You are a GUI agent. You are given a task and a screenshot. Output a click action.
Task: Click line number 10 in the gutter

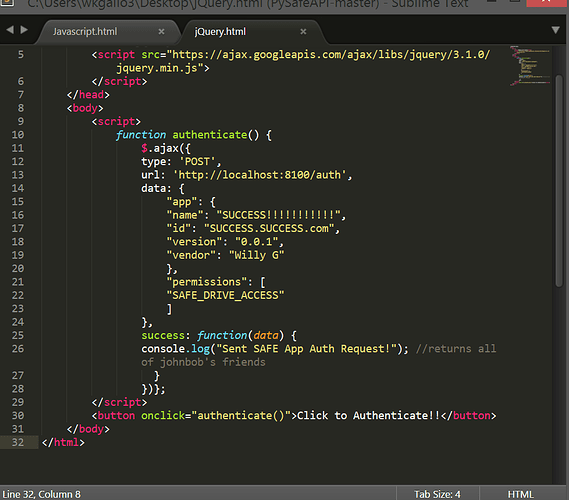pos(18,135)
